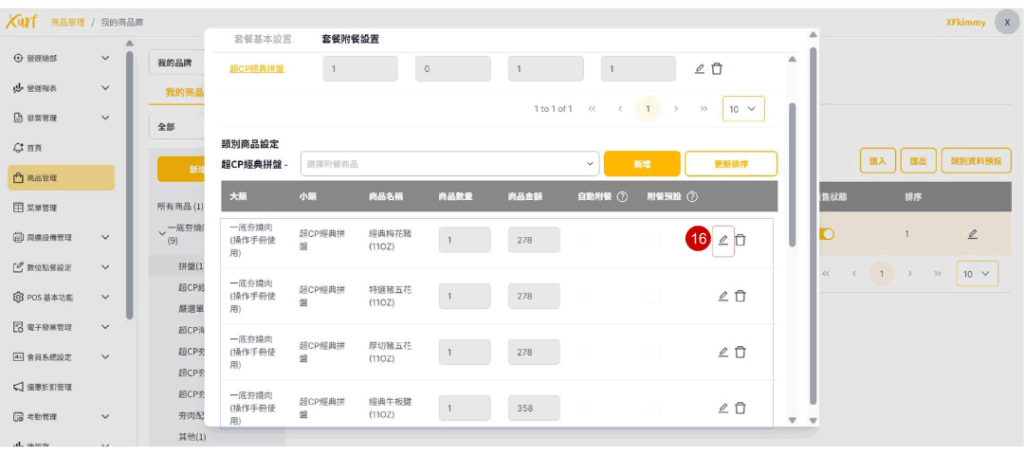Click the help icon beside 附餐預設
1024x455 pixels.
[x=692, y=197]
